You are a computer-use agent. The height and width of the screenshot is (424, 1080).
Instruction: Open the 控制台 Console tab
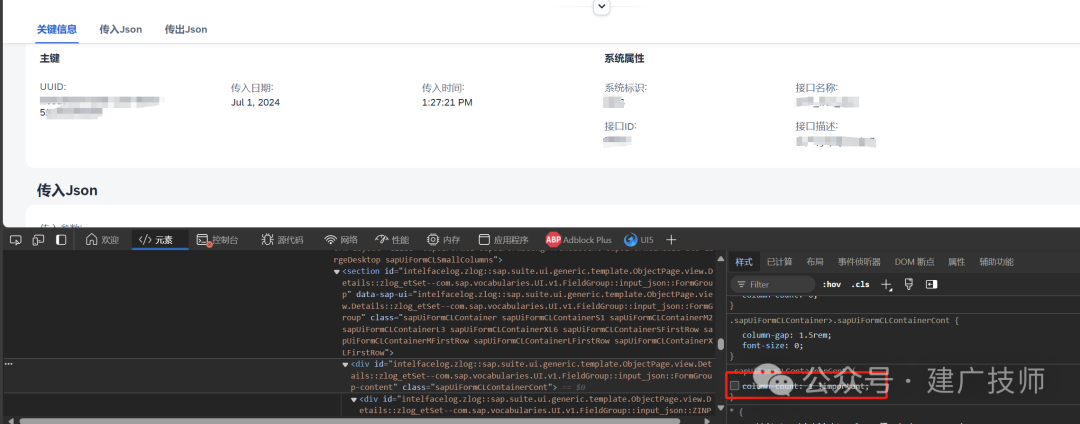217,240
